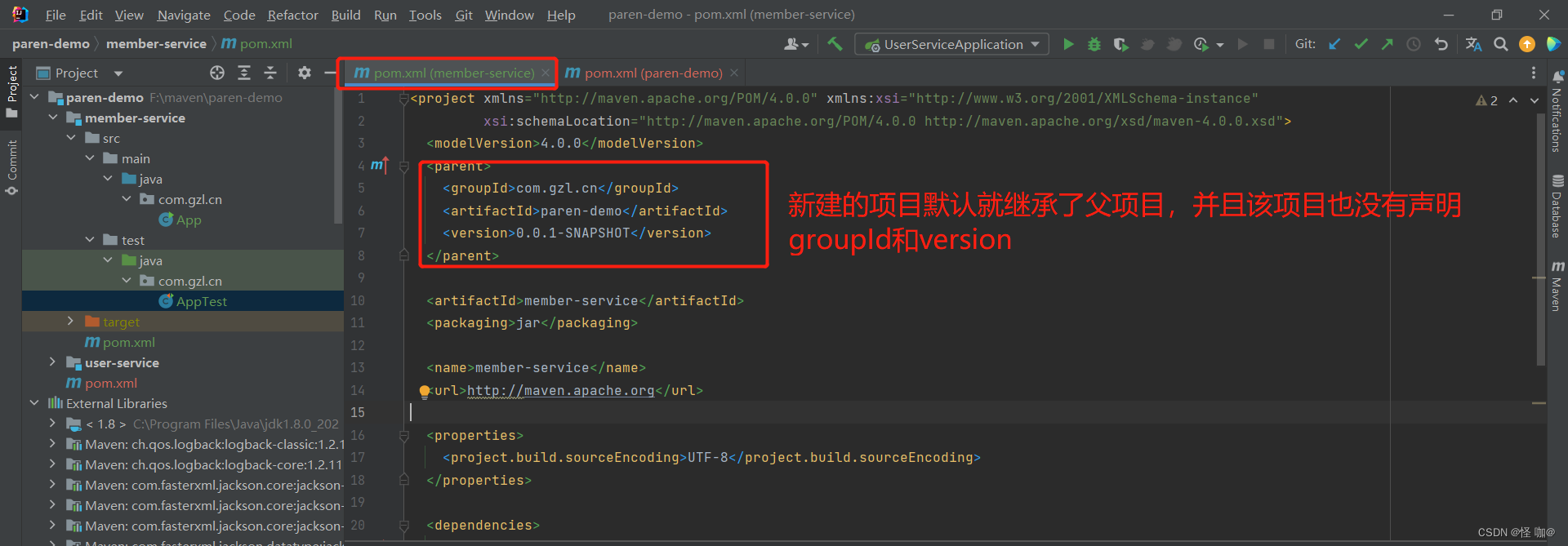Collapse the External Libraries node
Image resolution: width=1568 pixels, height=546 pixels.
pos(34,403)
